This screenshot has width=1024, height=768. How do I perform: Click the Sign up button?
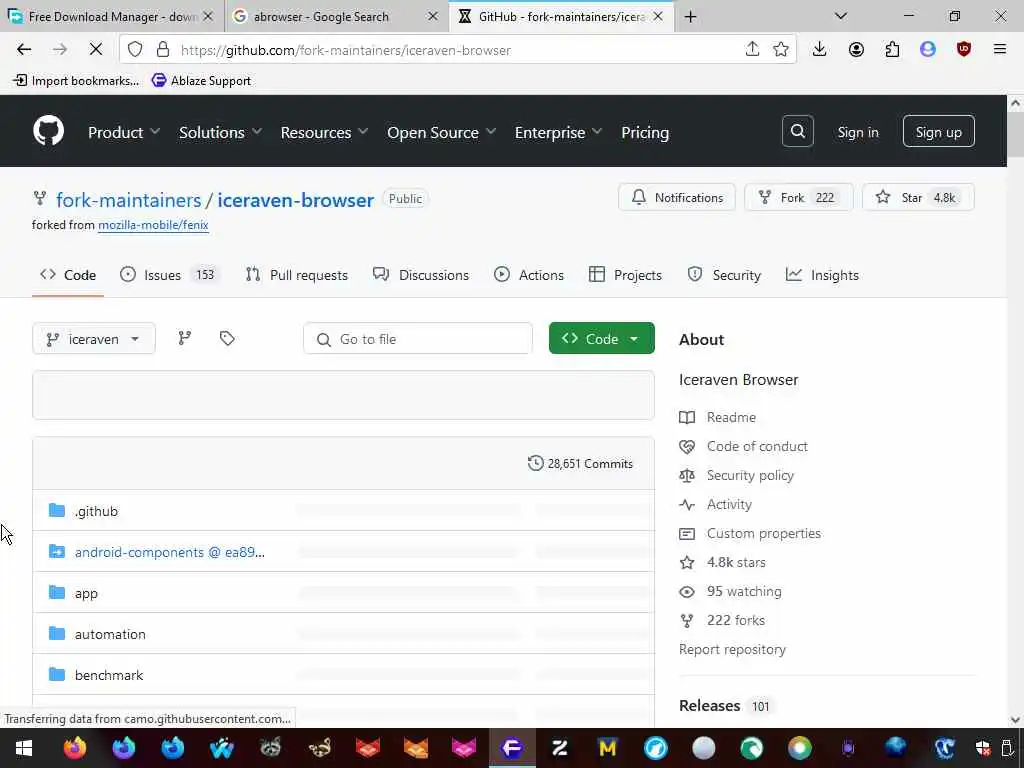point(938,131)
